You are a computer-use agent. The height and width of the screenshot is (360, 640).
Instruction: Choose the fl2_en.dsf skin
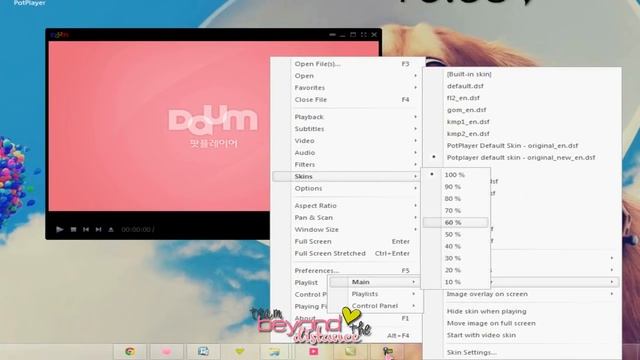[x=463, y=98]
